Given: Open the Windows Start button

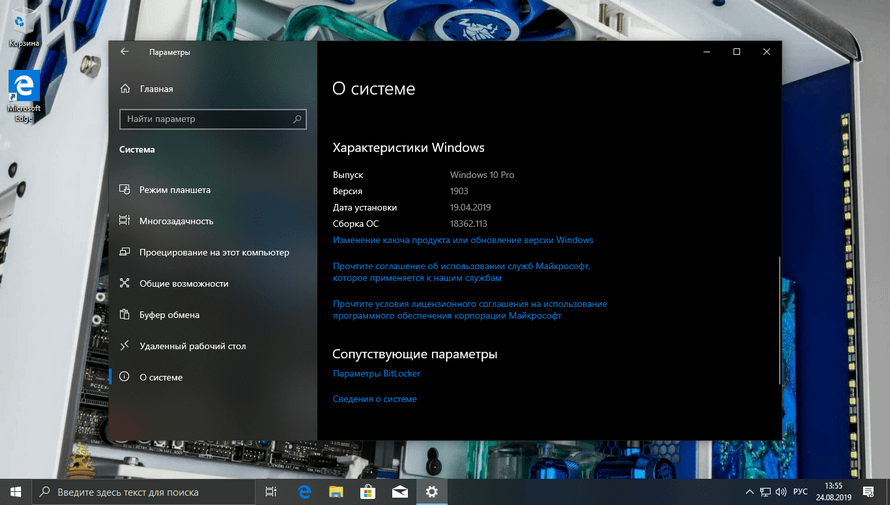Looking at the screenshot, I should point(15,491).
